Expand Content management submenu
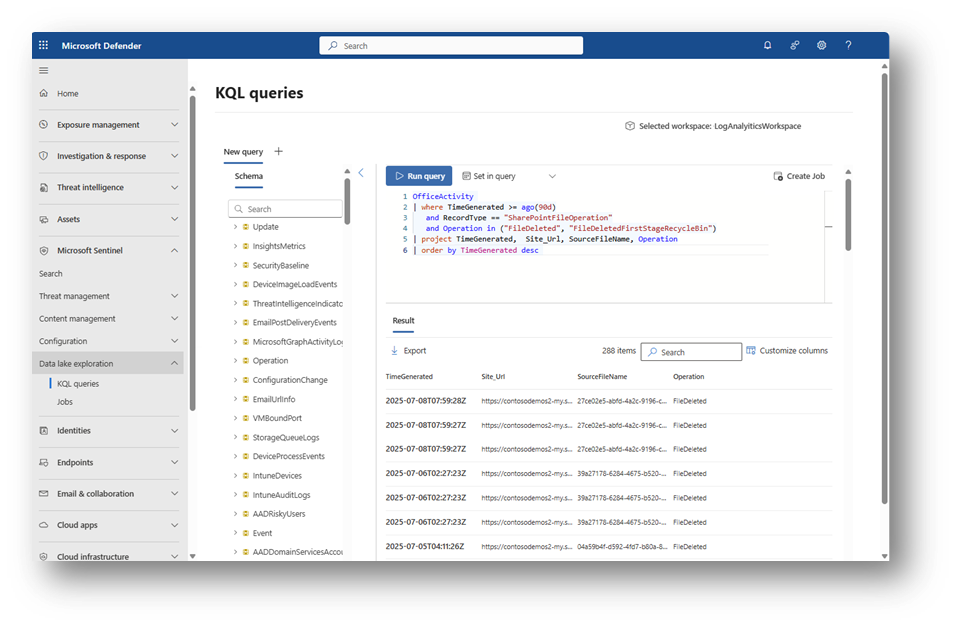 (x=175, y=318)
